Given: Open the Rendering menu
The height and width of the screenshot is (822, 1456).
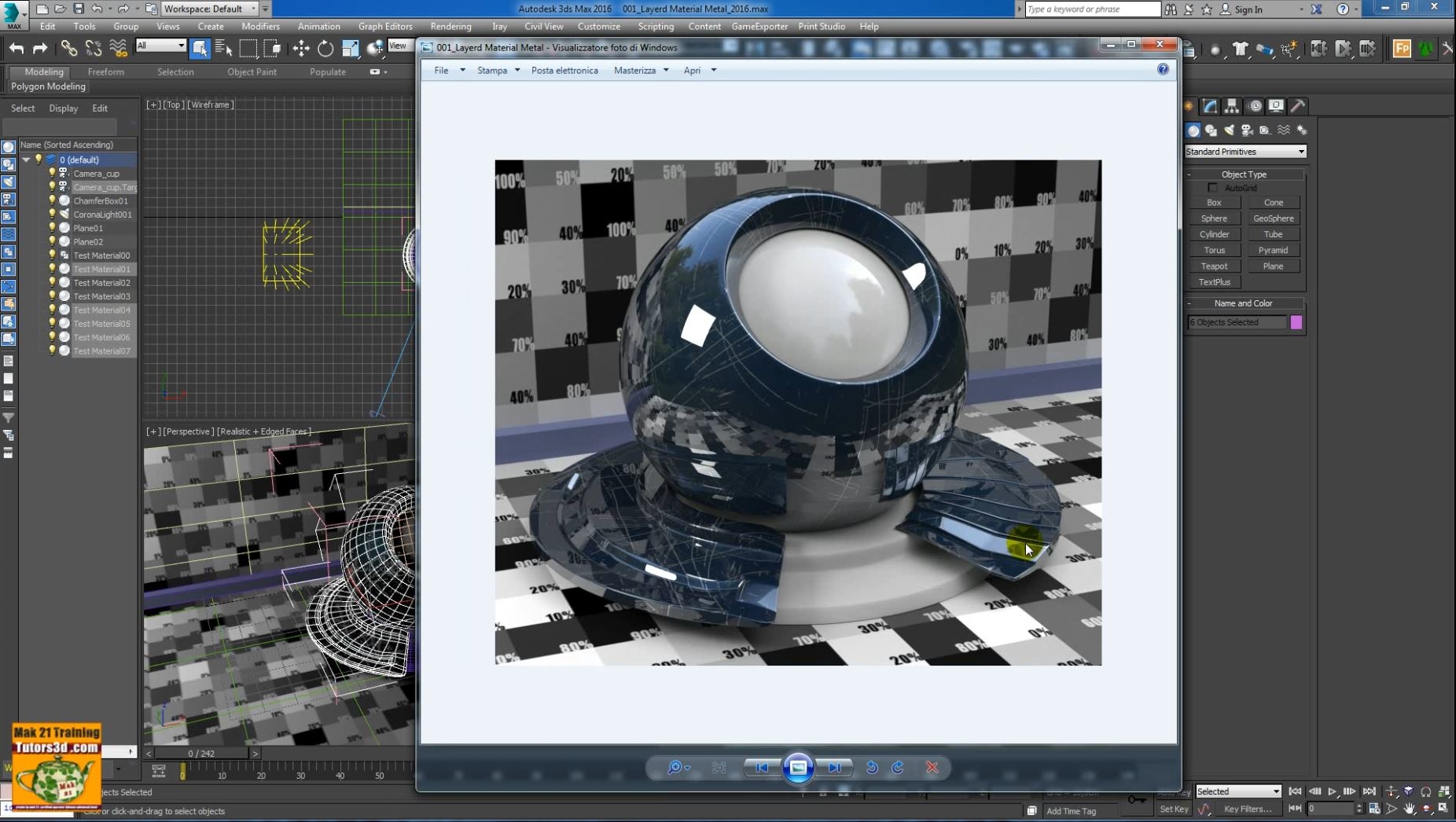Looking at the screenshot, I should tap(450, 26).
